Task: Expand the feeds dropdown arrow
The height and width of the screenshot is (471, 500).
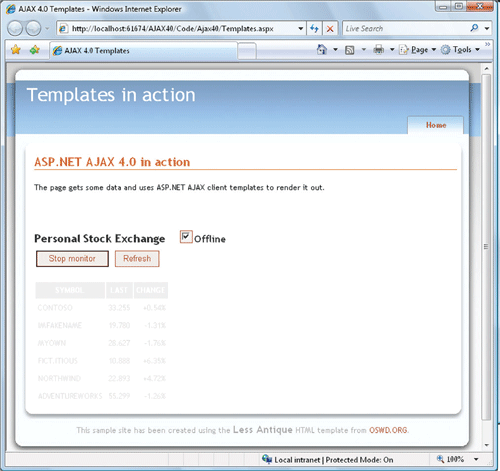Action: pyautogui.click(x=364, y=50)
